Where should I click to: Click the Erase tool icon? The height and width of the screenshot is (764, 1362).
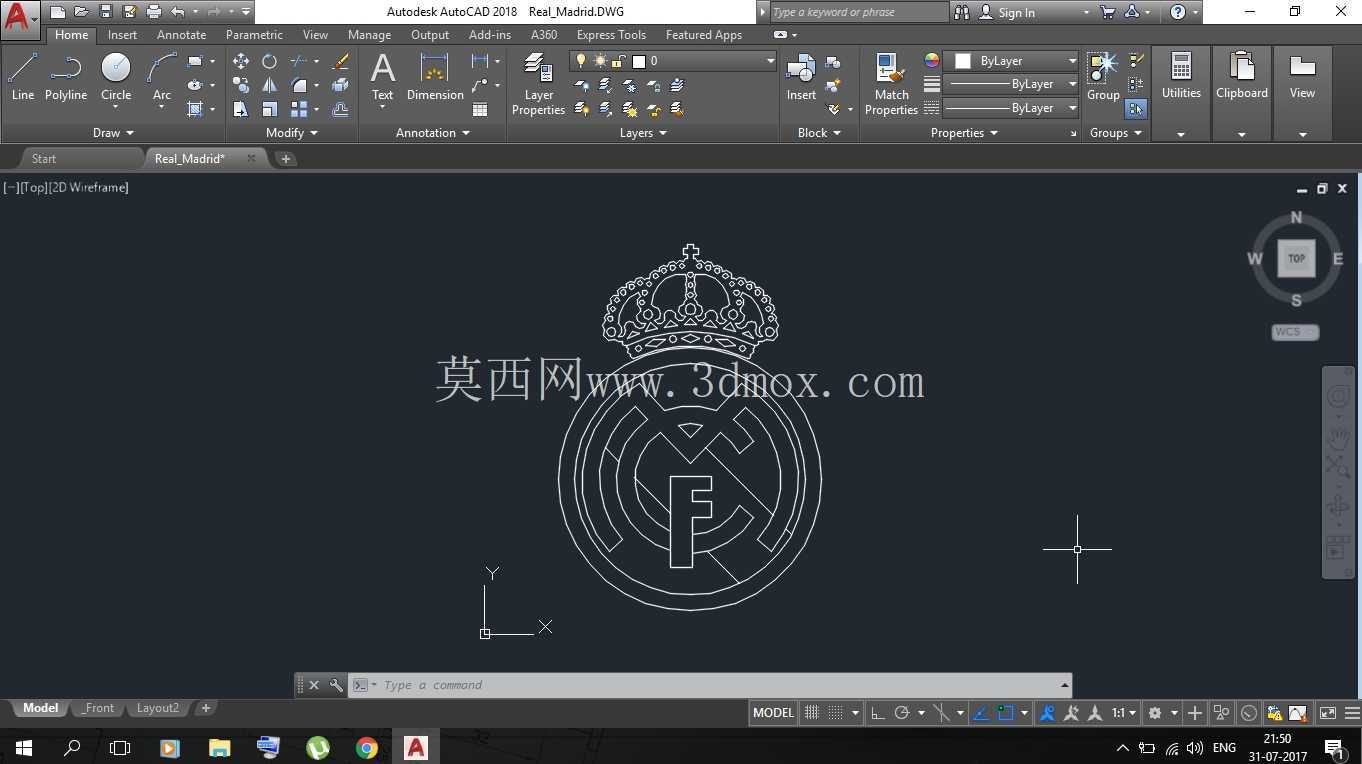(x=341, y=61)
